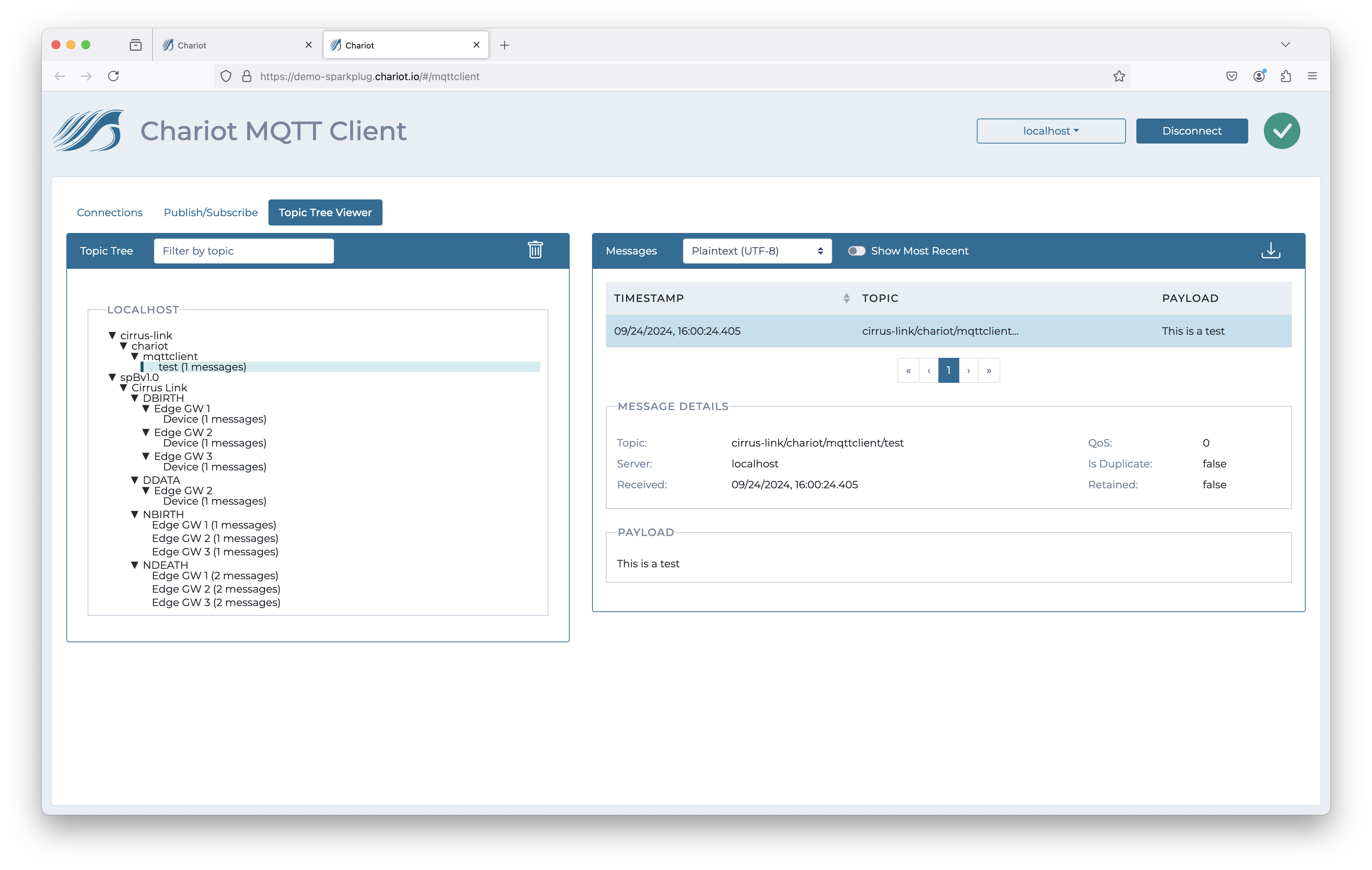Select page 1 in message pagination
The width and height of the screenshot is (1372, 870).
click(x=949, y=371)
